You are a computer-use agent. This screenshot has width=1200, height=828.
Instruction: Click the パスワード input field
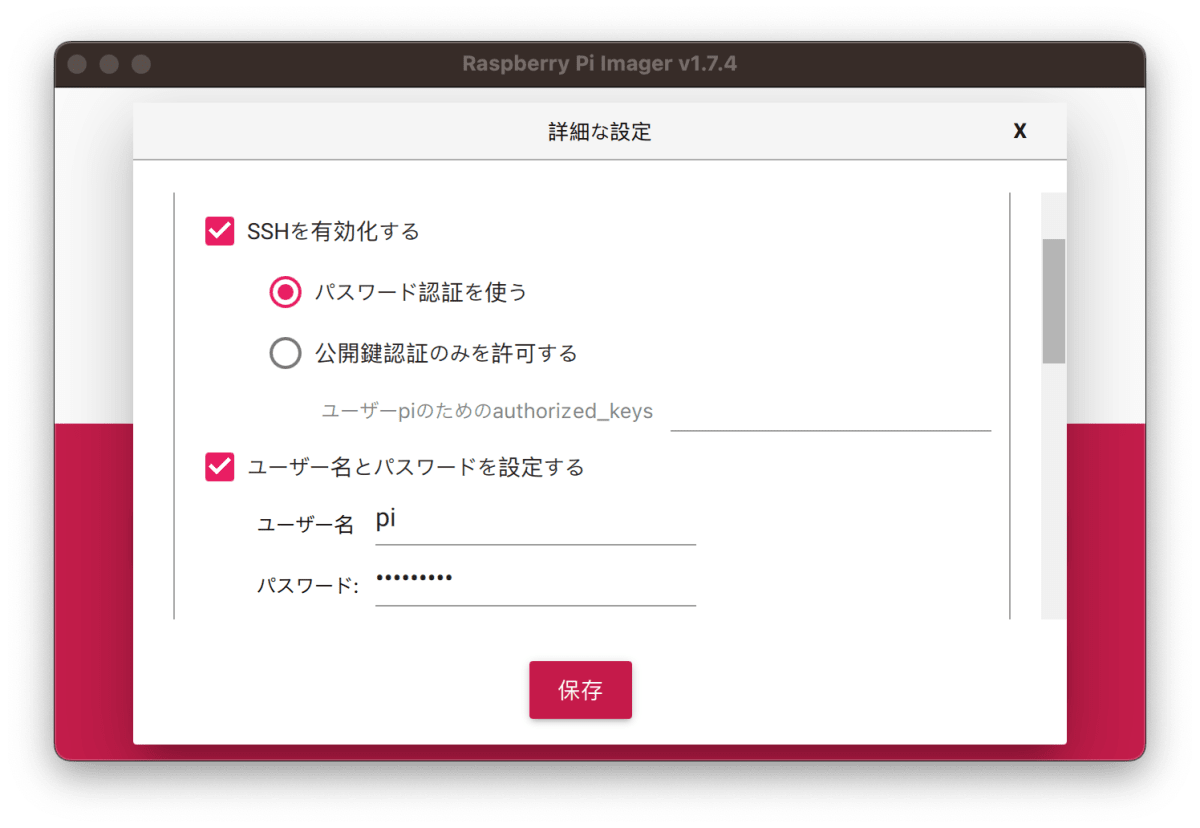pyautogui.click(x=535, y=583)
